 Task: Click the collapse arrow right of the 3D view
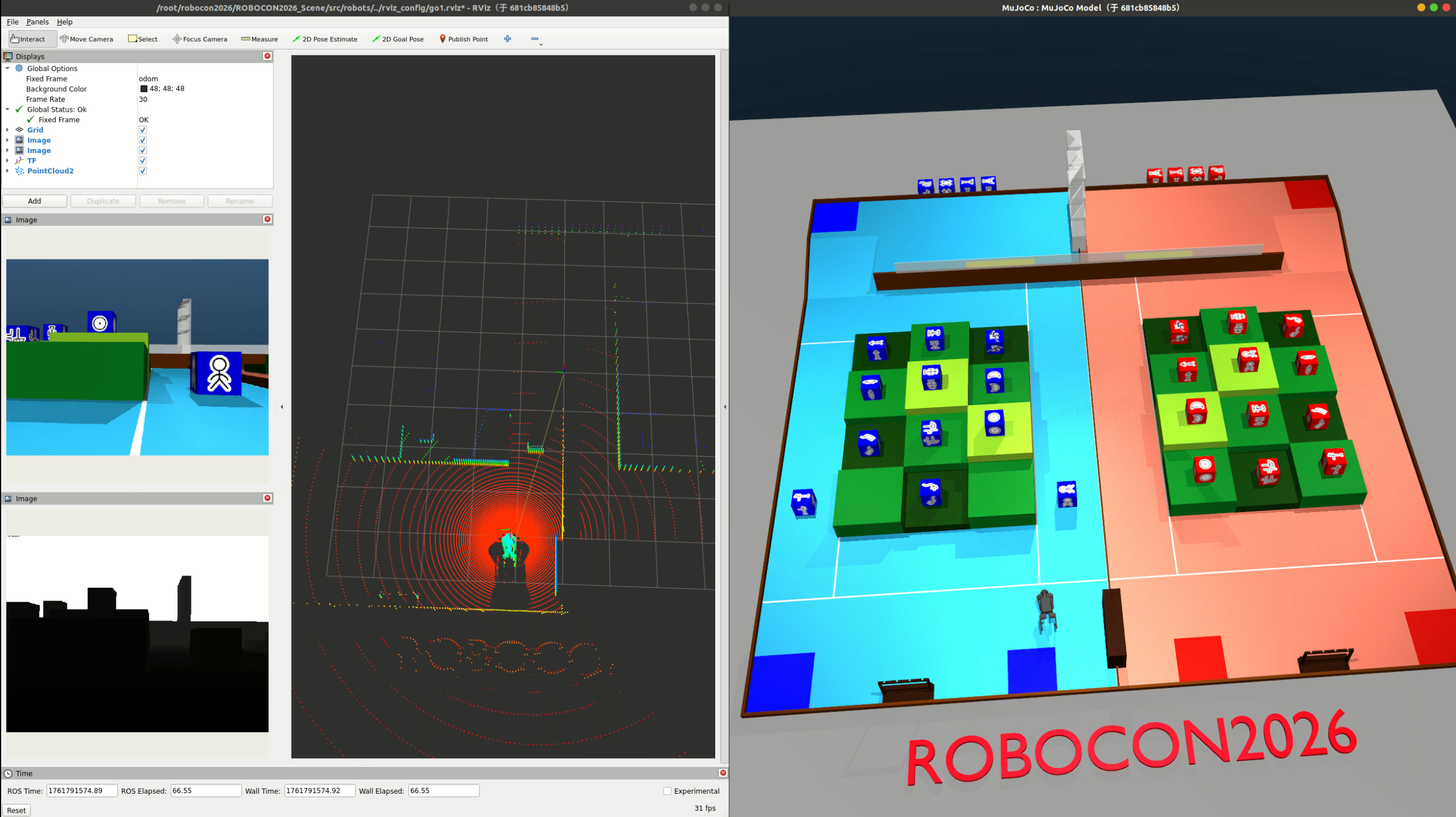[x=725, y=407]
